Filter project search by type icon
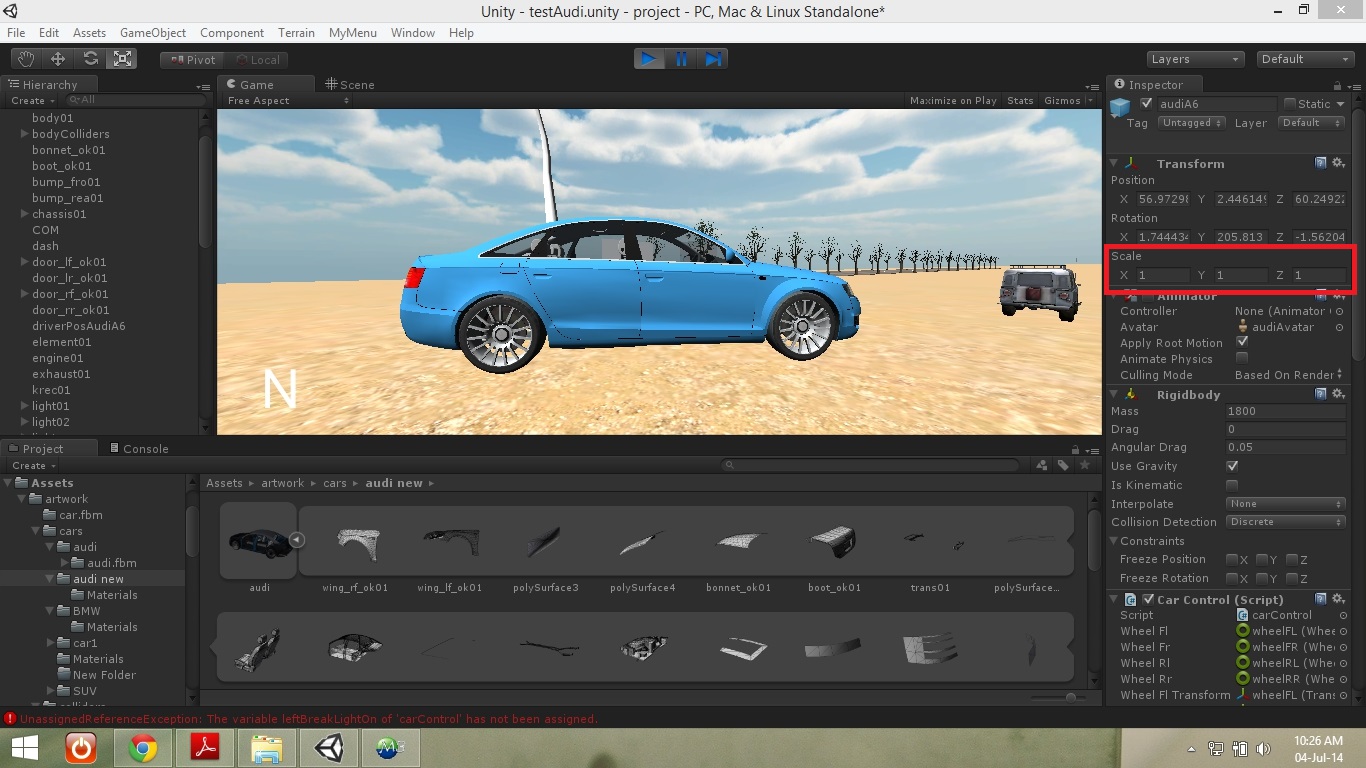The image size is (1366, 768). pyautogui.click(x=1042, y=465)
